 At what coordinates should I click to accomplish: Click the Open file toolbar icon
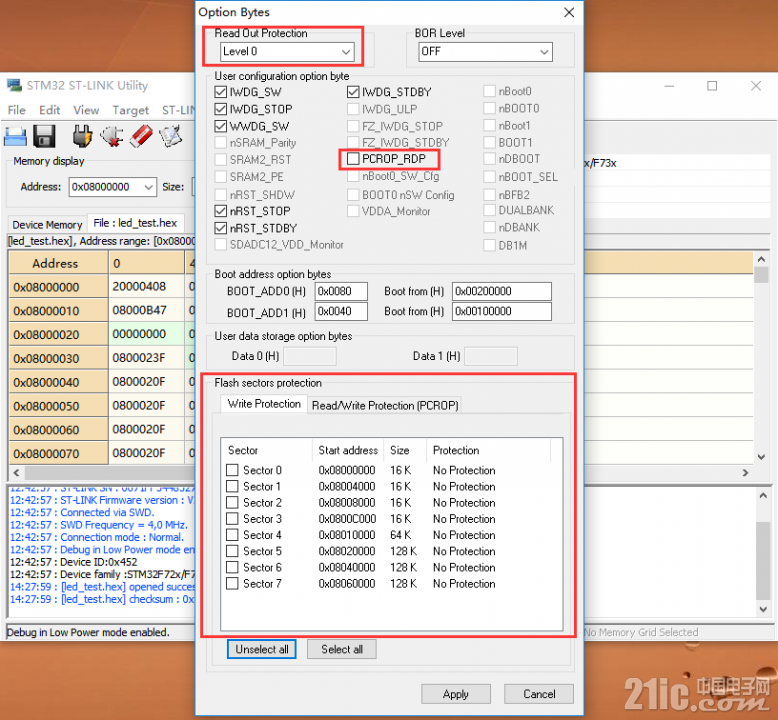pos(15,136)
